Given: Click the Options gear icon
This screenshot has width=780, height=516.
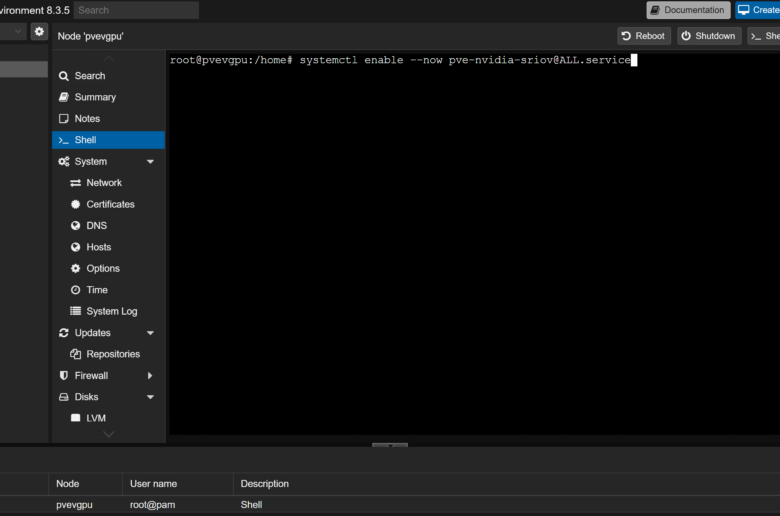Looking at the screenshot, I should (75, 268).
